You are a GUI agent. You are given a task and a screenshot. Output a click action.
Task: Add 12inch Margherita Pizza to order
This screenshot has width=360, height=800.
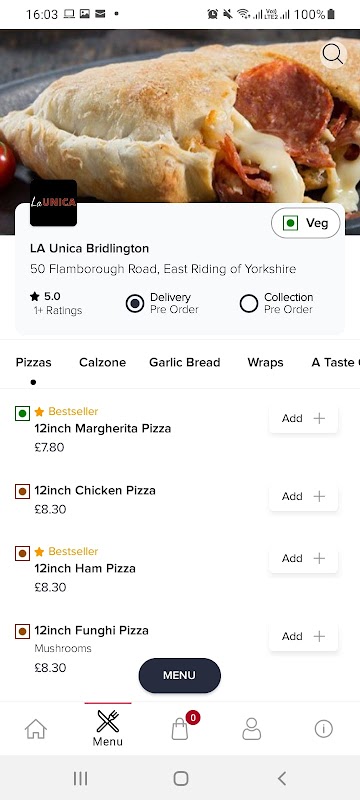(x=303, y=418)
